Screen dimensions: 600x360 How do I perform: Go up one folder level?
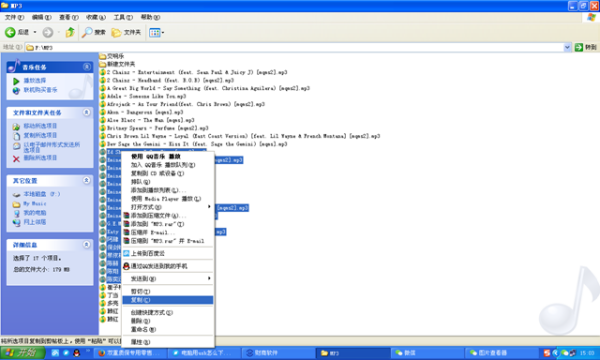70,32
